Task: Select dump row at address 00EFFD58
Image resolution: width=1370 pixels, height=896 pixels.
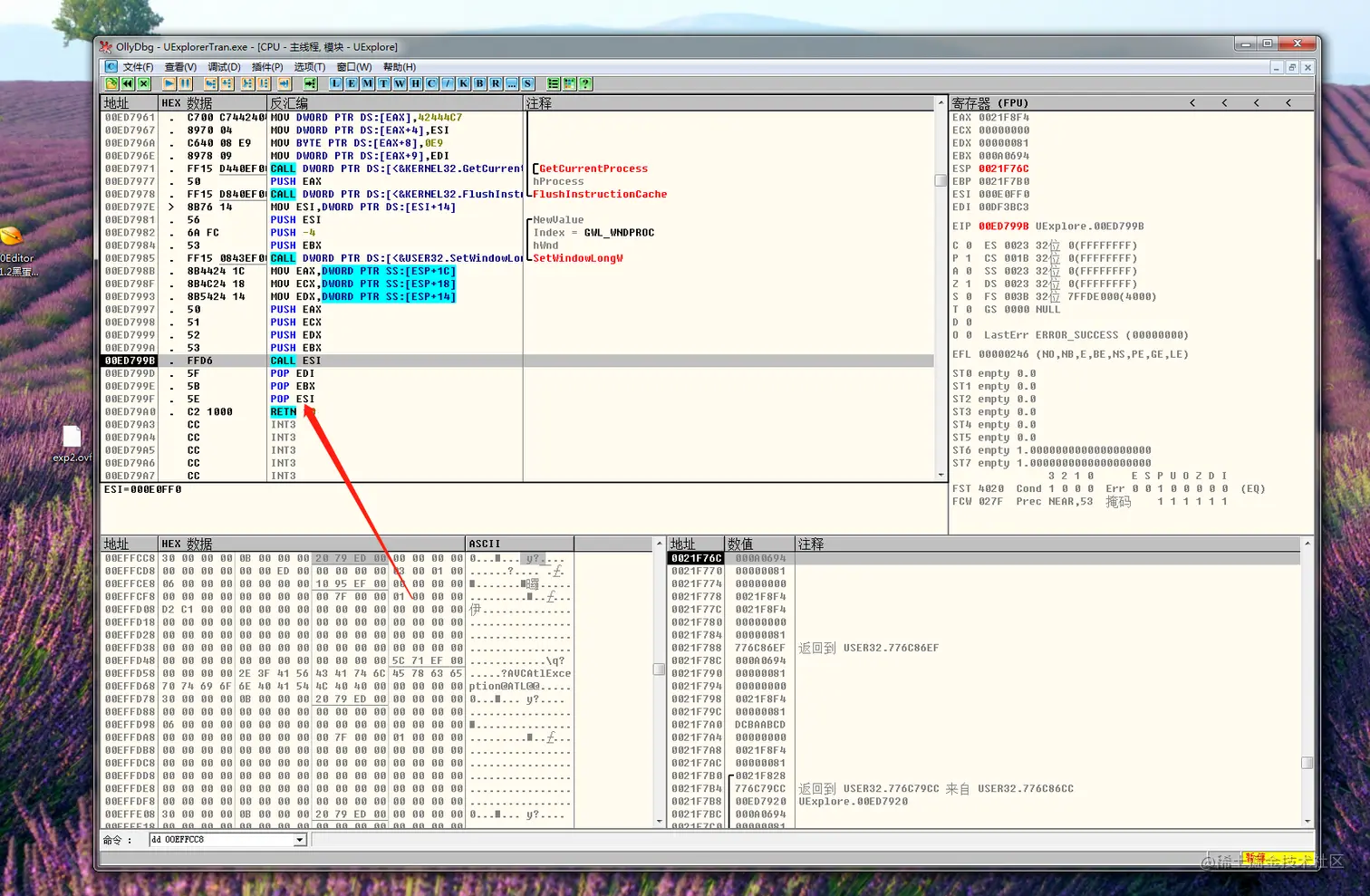Action: tap(337, 673)
